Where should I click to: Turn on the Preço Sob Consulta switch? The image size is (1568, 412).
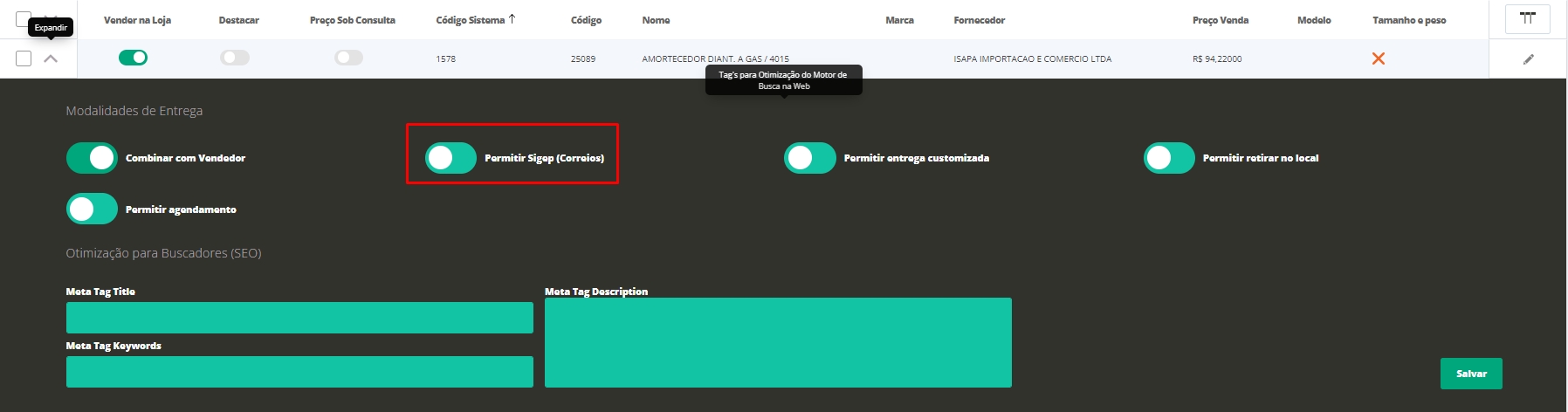pos(348,58)
